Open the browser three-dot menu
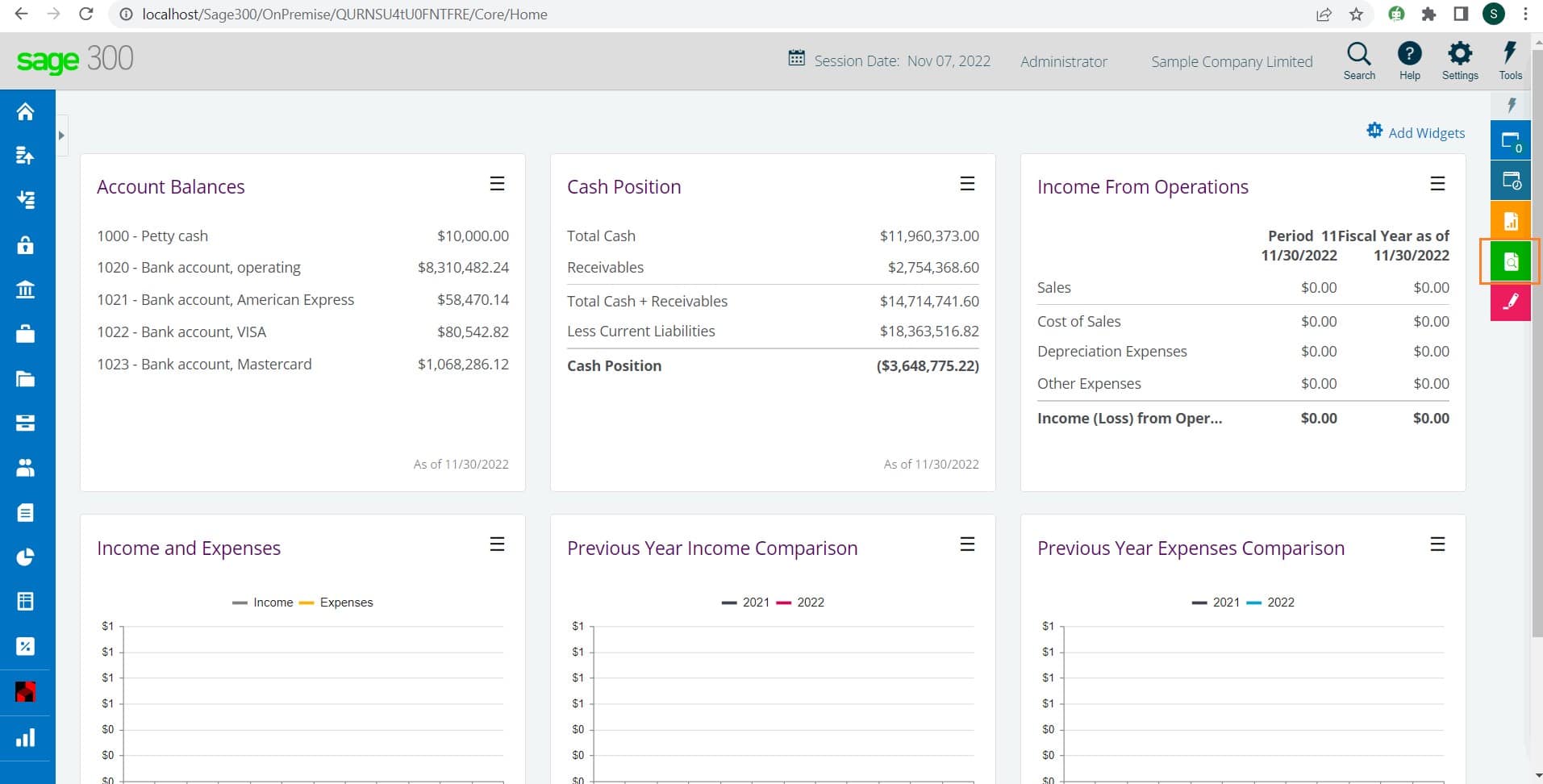The width and height of the screenshot is (1543, 784). point(1525,14)
